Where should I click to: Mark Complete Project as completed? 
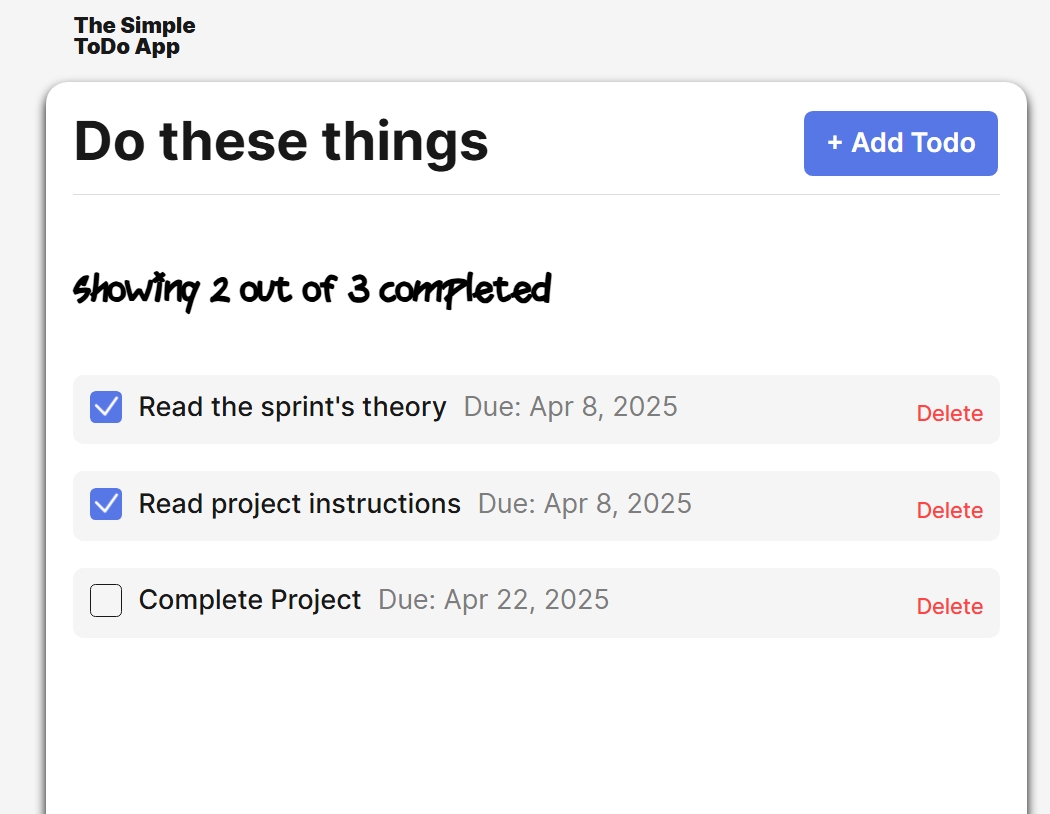click(105, 600)
